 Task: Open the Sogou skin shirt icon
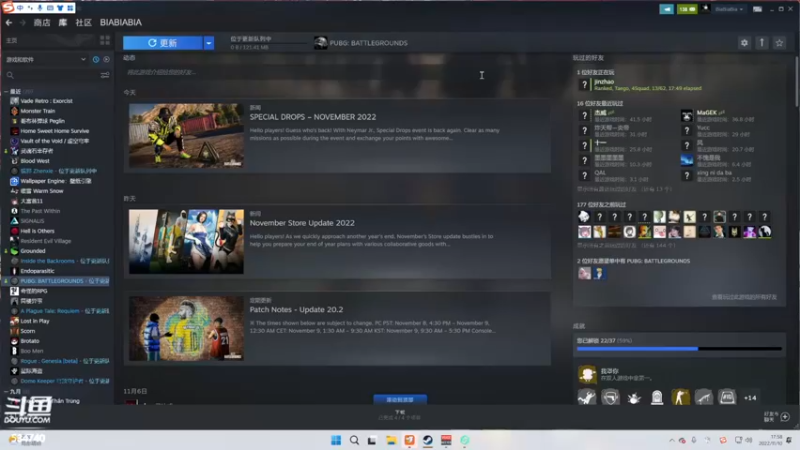(60, 8)
